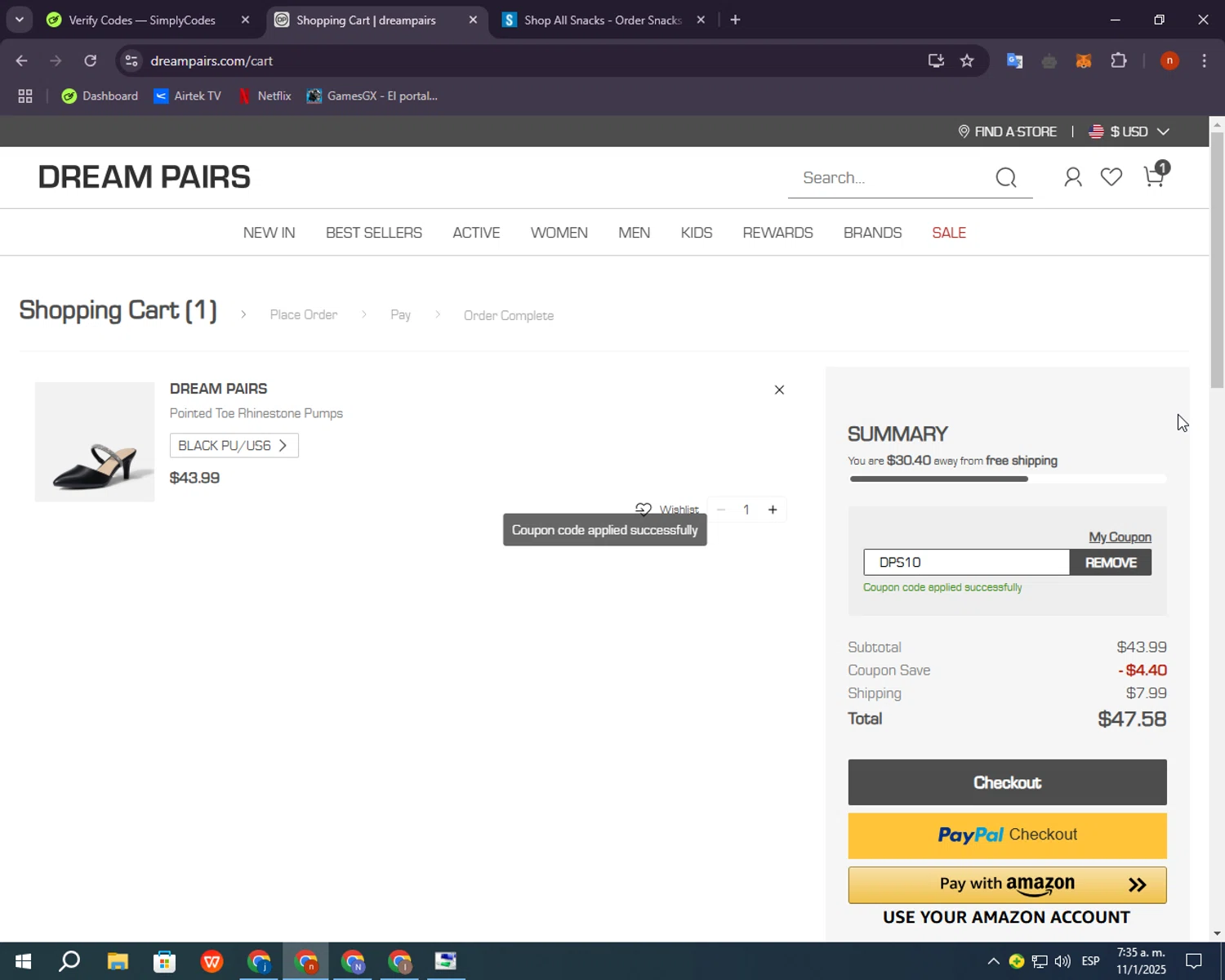Go back in browser
Image resolution: width=1225 pixels, height=980 pixels.
(x=22, y=60)
